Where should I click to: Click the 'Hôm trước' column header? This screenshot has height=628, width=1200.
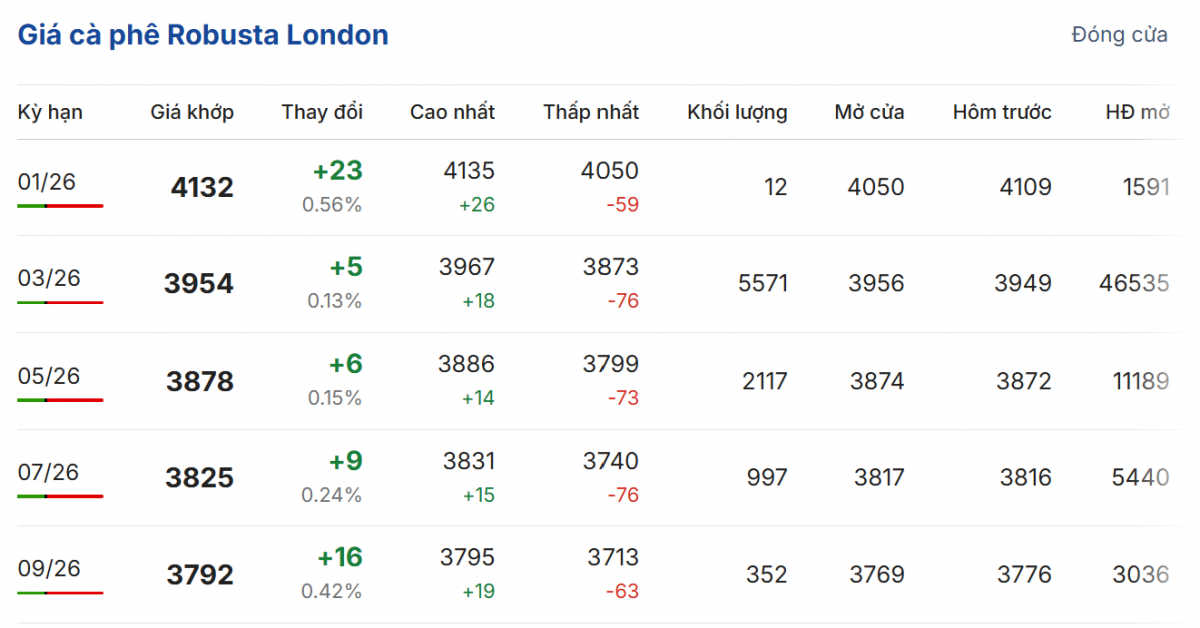click(1002, 112)
